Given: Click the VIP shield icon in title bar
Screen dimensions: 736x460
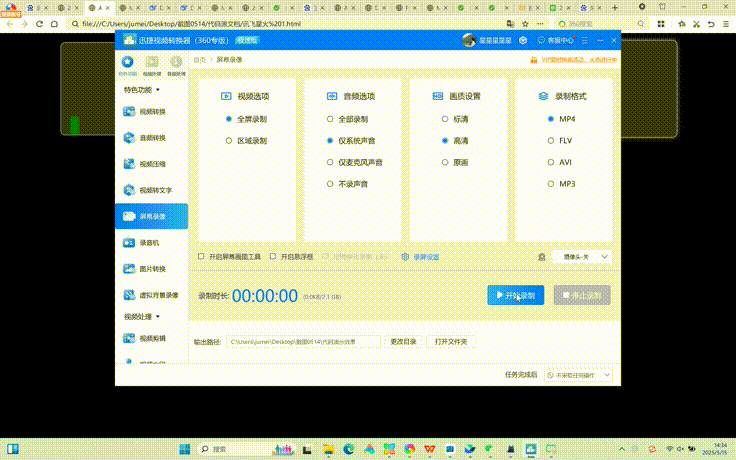Looking at the screenshot, I should click(523, 40).
